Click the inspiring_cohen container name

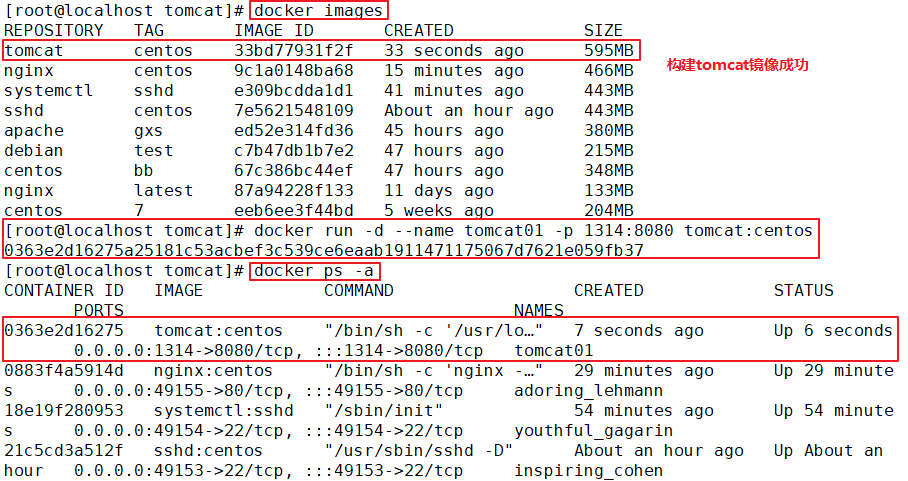coord(588,471)
